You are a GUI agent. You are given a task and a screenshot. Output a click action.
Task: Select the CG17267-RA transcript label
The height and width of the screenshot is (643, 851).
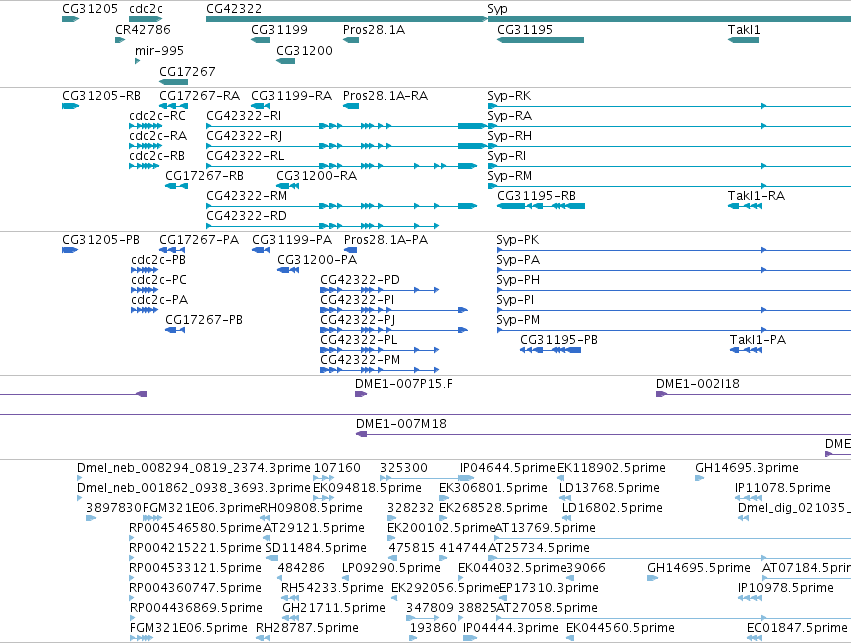point(199,96)
